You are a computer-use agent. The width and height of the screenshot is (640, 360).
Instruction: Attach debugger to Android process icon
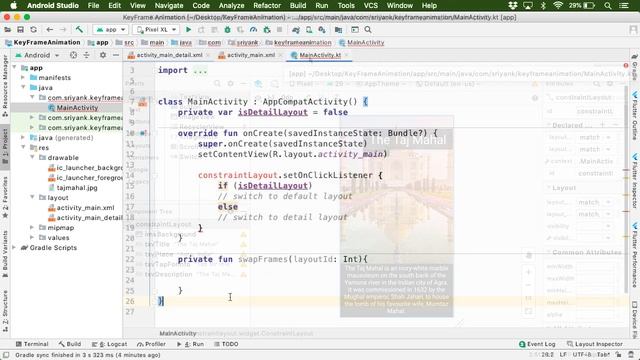coord(267,30)
